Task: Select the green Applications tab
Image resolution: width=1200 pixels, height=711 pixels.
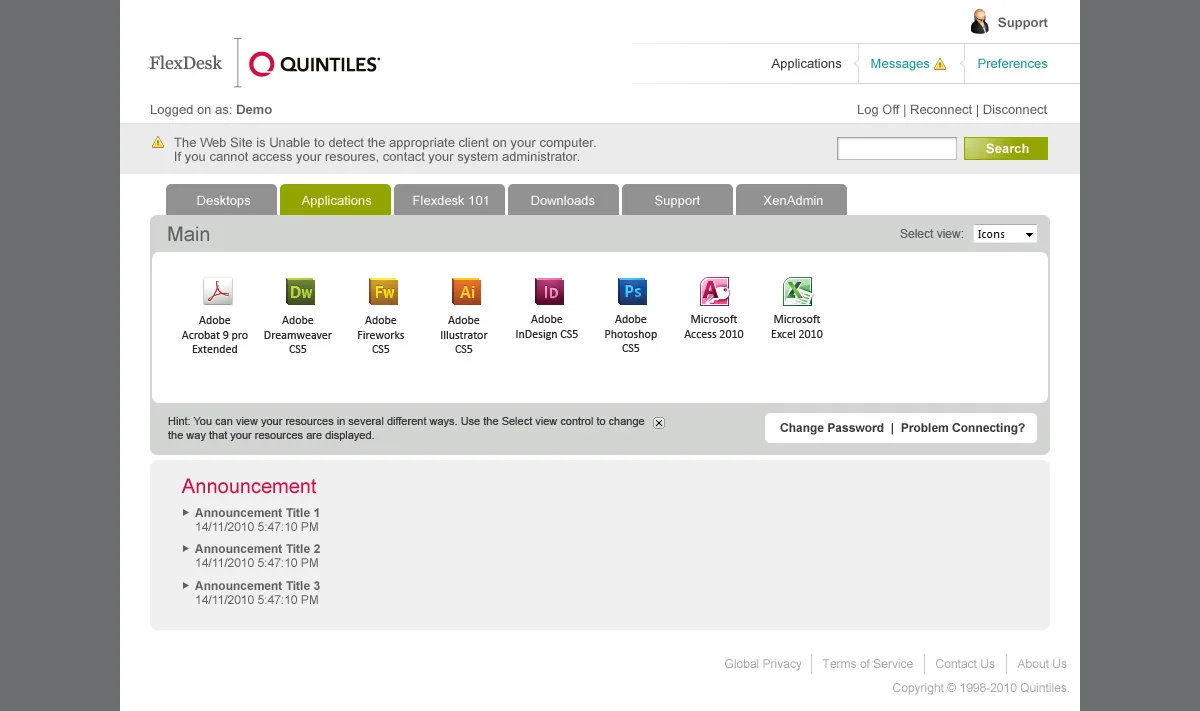Action: pyautogui.click(x=336, y=200)
